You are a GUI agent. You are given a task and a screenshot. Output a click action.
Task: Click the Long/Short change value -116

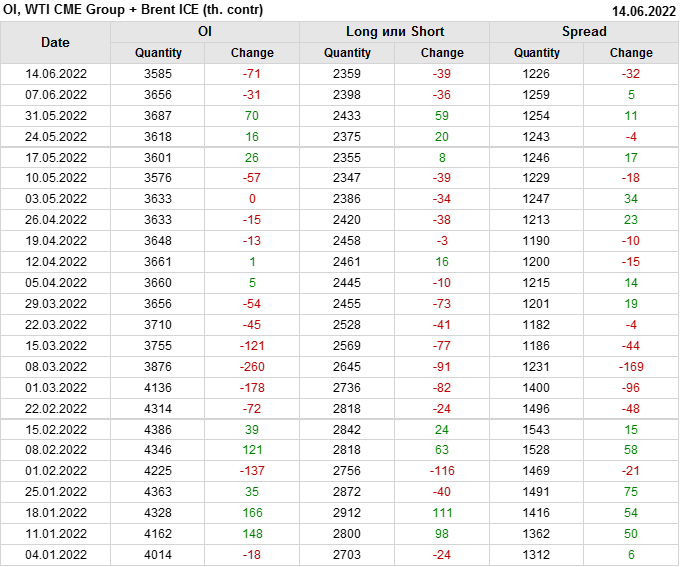442,471
